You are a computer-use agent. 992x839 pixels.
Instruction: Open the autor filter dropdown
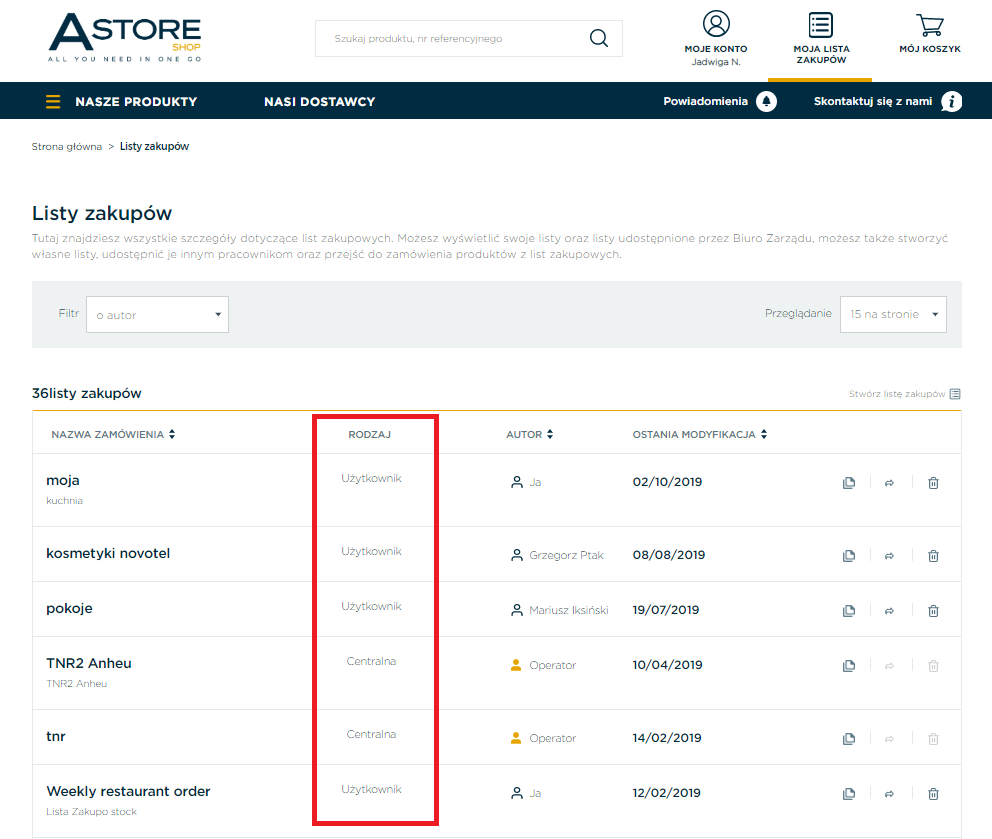pyautogui.click(x=158, y=314)
